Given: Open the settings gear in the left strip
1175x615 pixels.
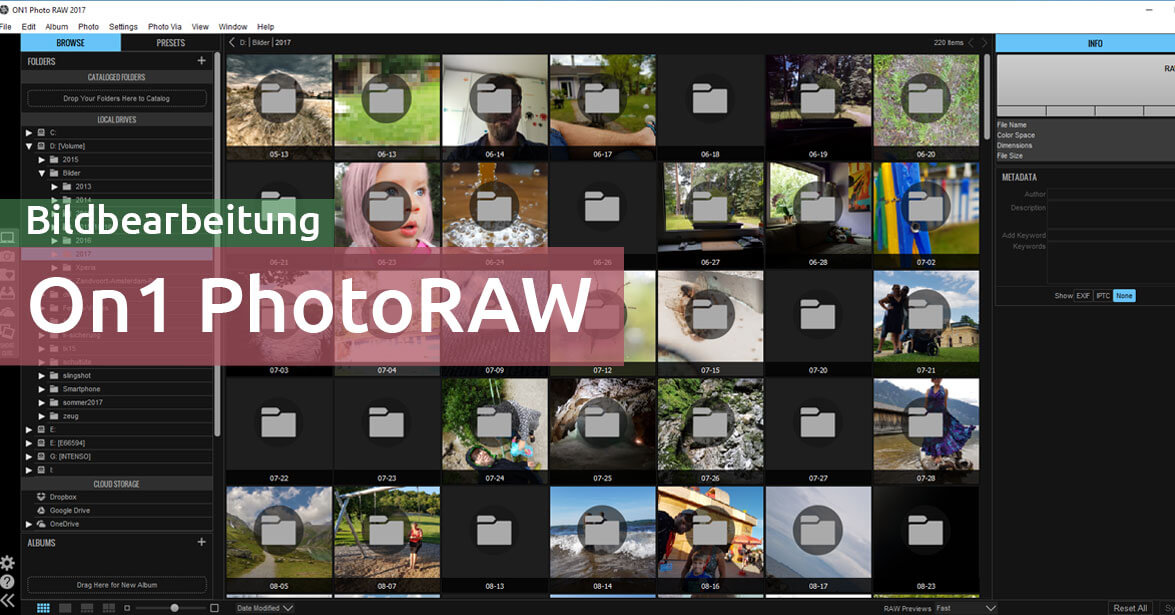Looking at the screenshot, I should (x=7, y=563).
